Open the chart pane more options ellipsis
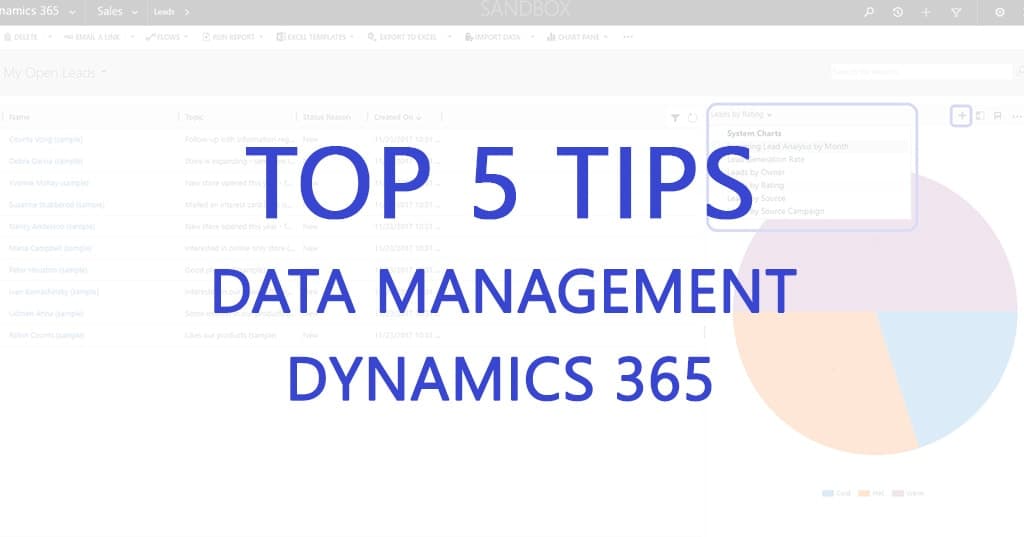This screenshot has width=1024, height=537. (1016, 116)
